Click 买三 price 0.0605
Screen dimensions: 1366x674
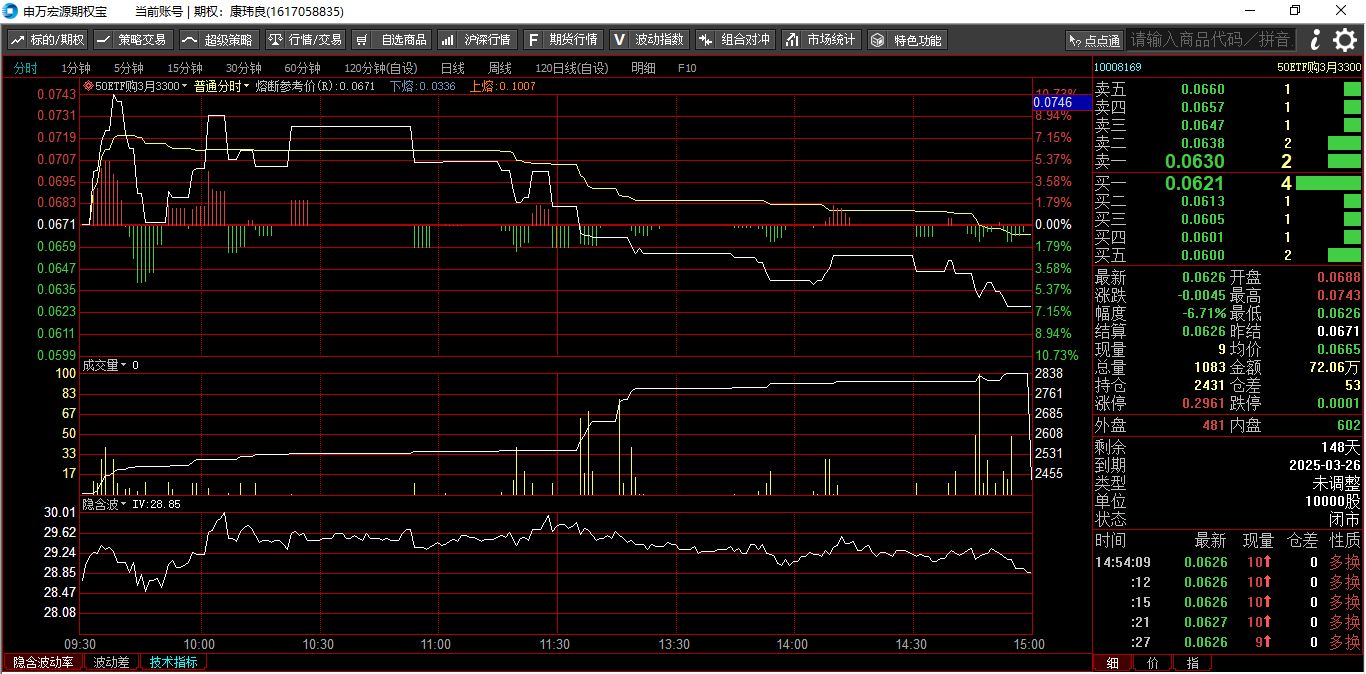[x=1202, y=219]
